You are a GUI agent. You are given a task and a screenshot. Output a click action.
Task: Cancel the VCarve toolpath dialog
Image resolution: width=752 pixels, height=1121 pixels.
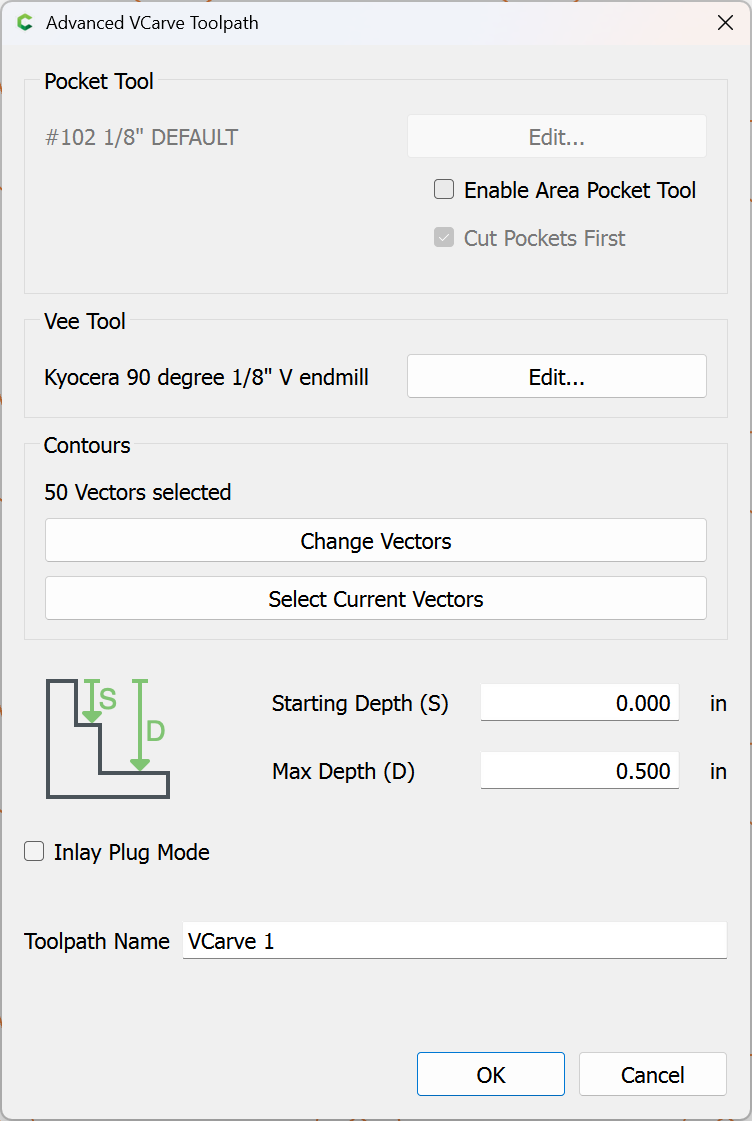652,1075
